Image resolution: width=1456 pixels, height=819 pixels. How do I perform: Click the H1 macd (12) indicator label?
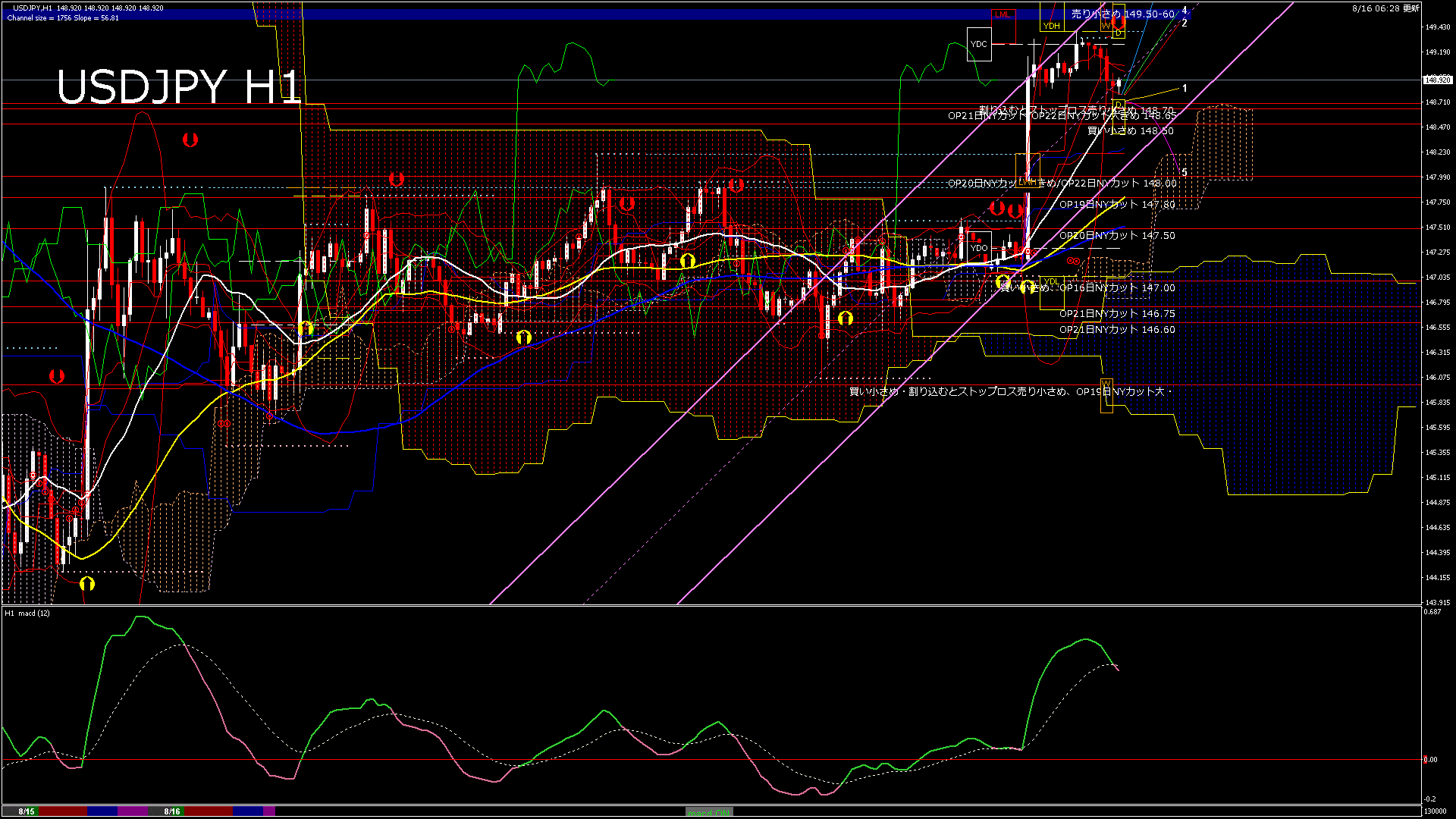(28, 613)
